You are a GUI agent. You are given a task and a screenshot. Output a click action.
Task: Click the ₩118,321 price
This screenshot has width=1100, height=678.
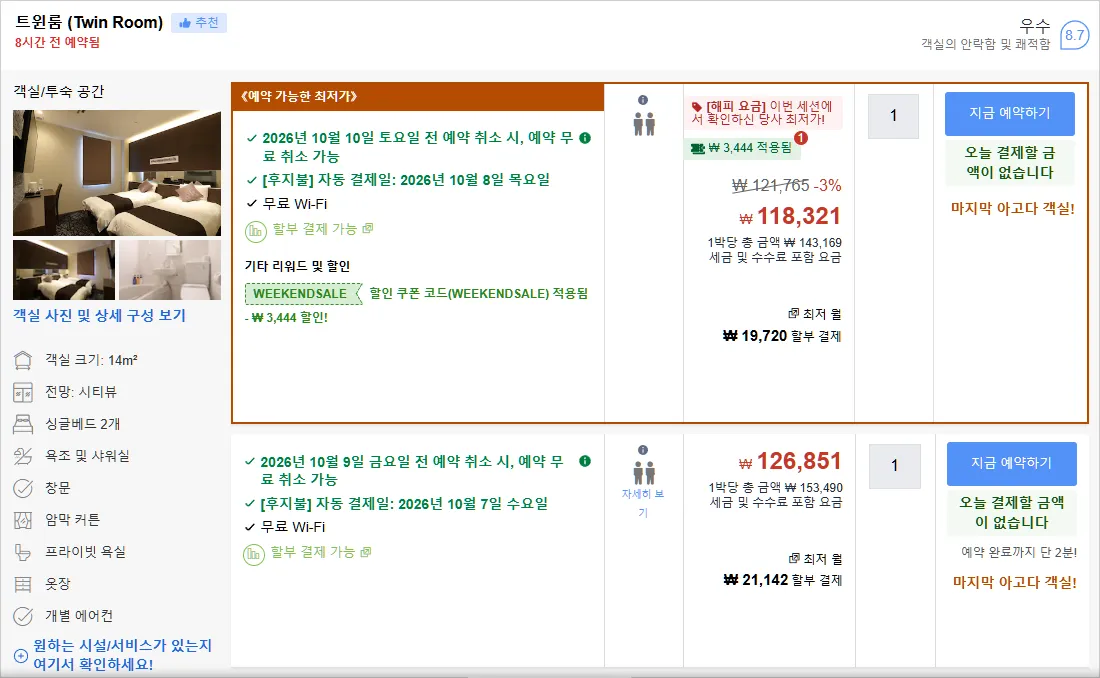(790, 216)
